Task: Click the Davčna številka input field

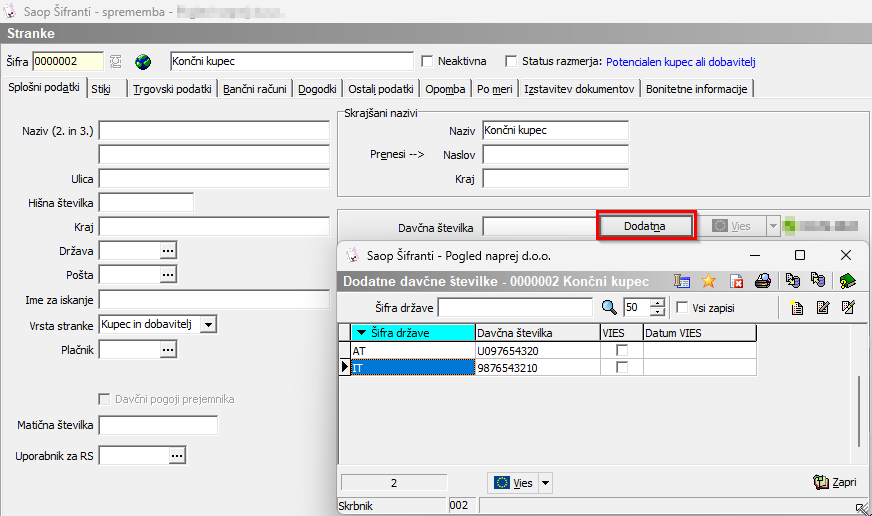Action: [x=539, y=227]
